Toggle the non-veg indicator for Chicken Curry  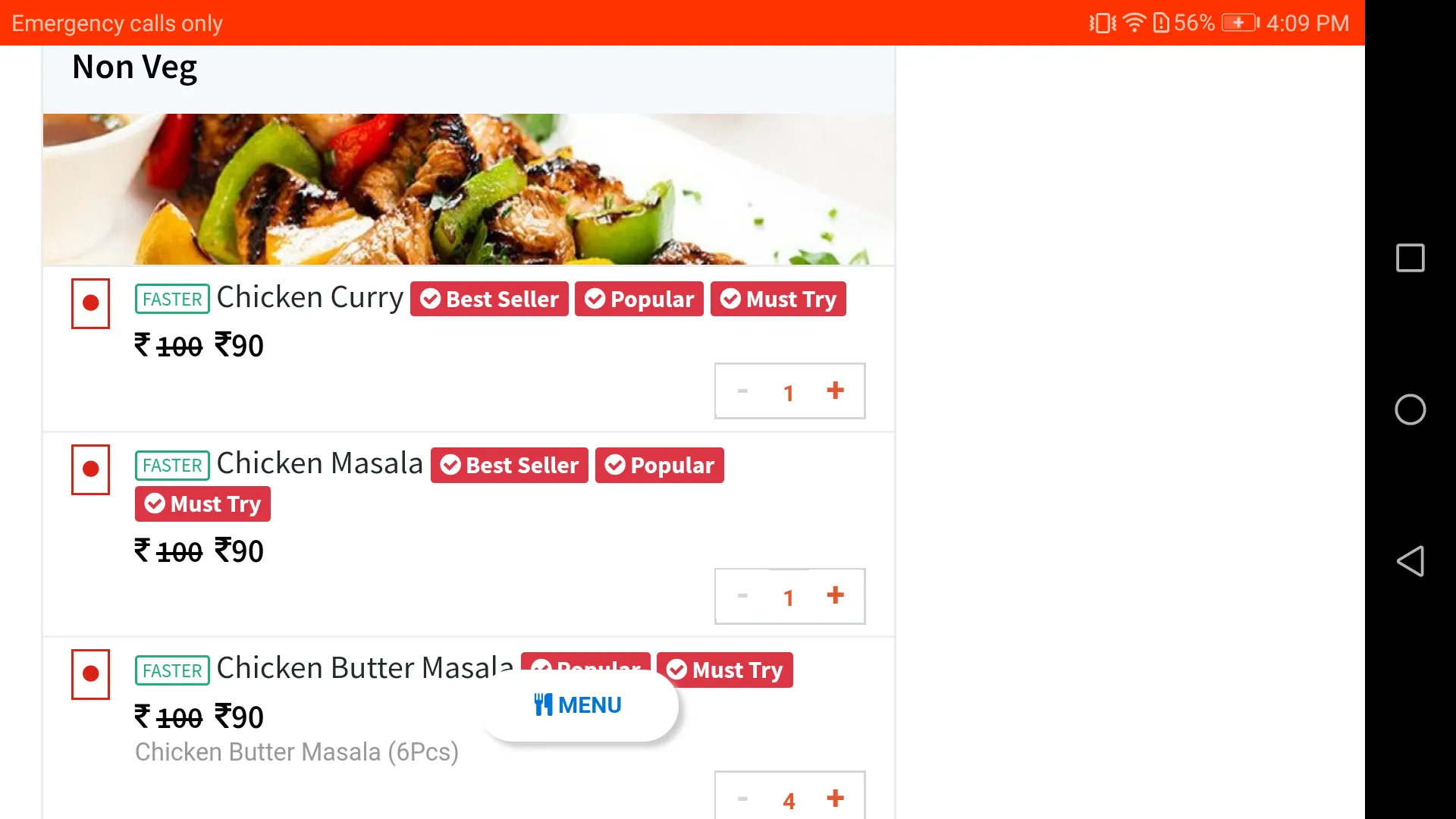tap(91, 303)
